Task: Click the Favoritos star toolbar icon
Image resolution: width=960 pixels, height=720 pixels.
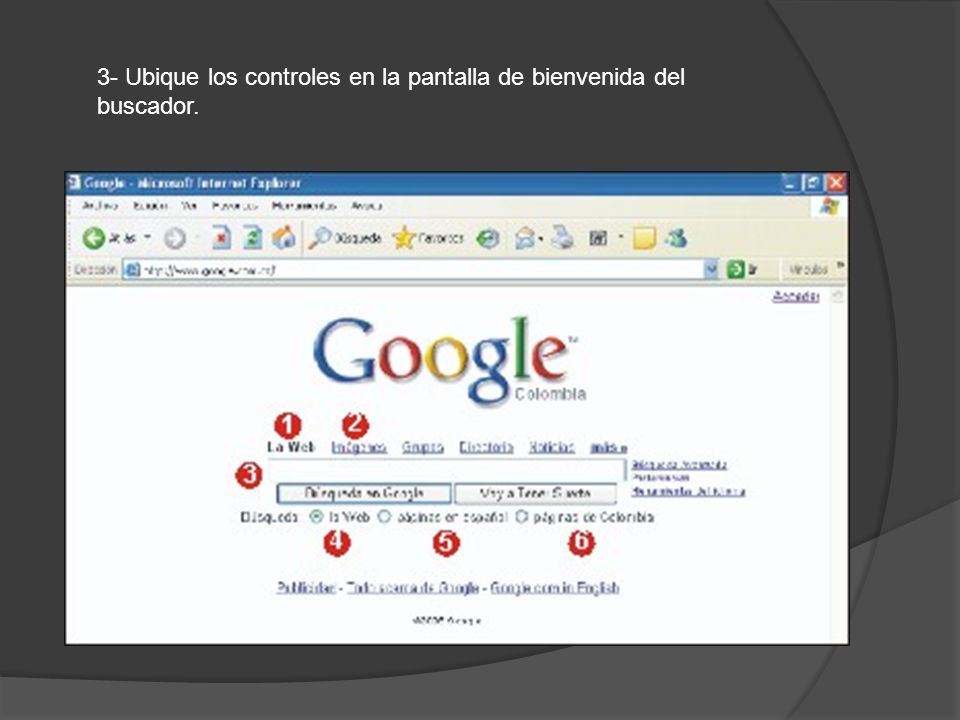Action: tap(404, 238)
